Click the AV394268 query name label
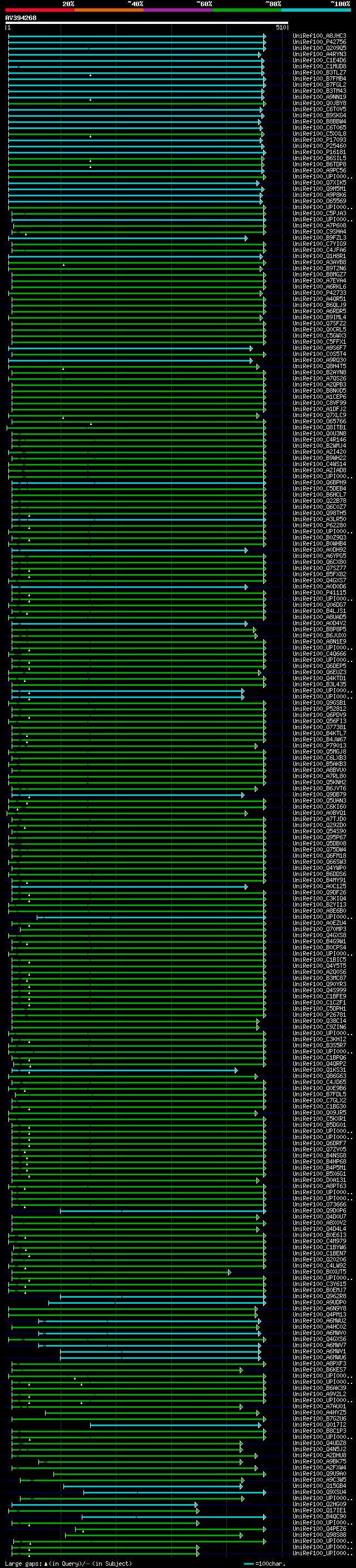 [21, 18]
